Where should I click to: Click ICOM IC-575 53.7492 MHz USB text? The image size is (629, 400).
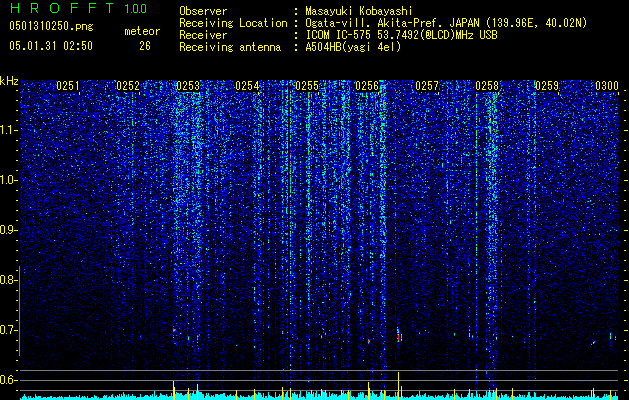click(x=401, y=35)
